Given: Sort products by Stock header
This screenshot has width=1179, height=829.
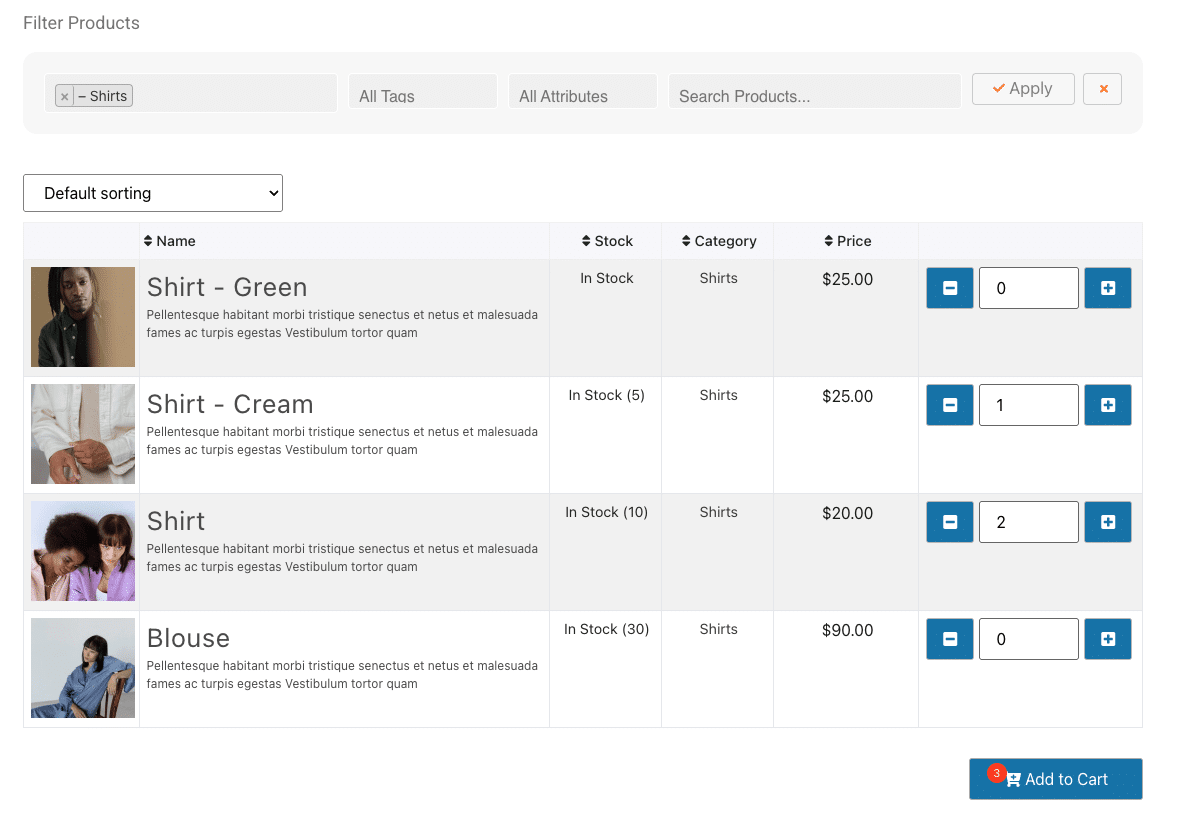Looking at the screenshot, I should tap(607, 241).
